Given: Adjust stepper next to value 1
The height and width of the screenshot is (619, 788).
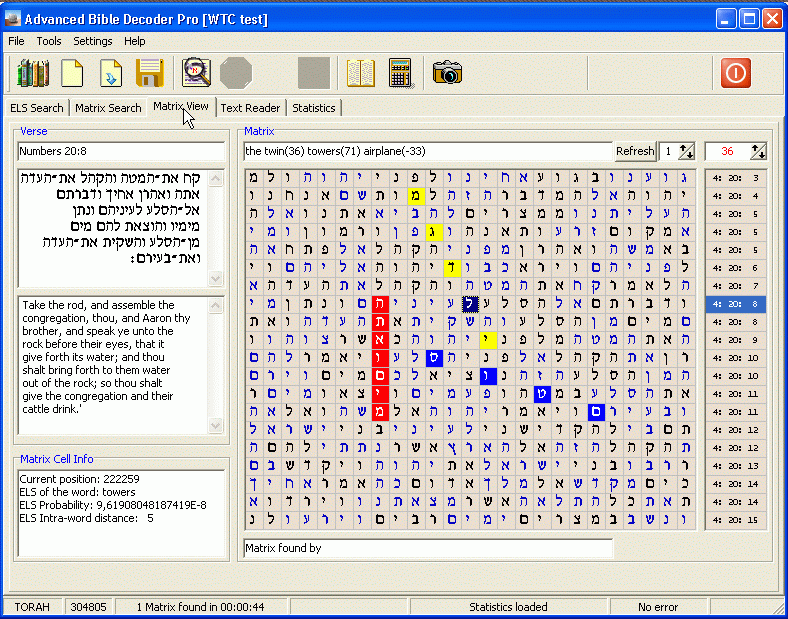Looking at the screenshot, I should click(x=686, y=151).
